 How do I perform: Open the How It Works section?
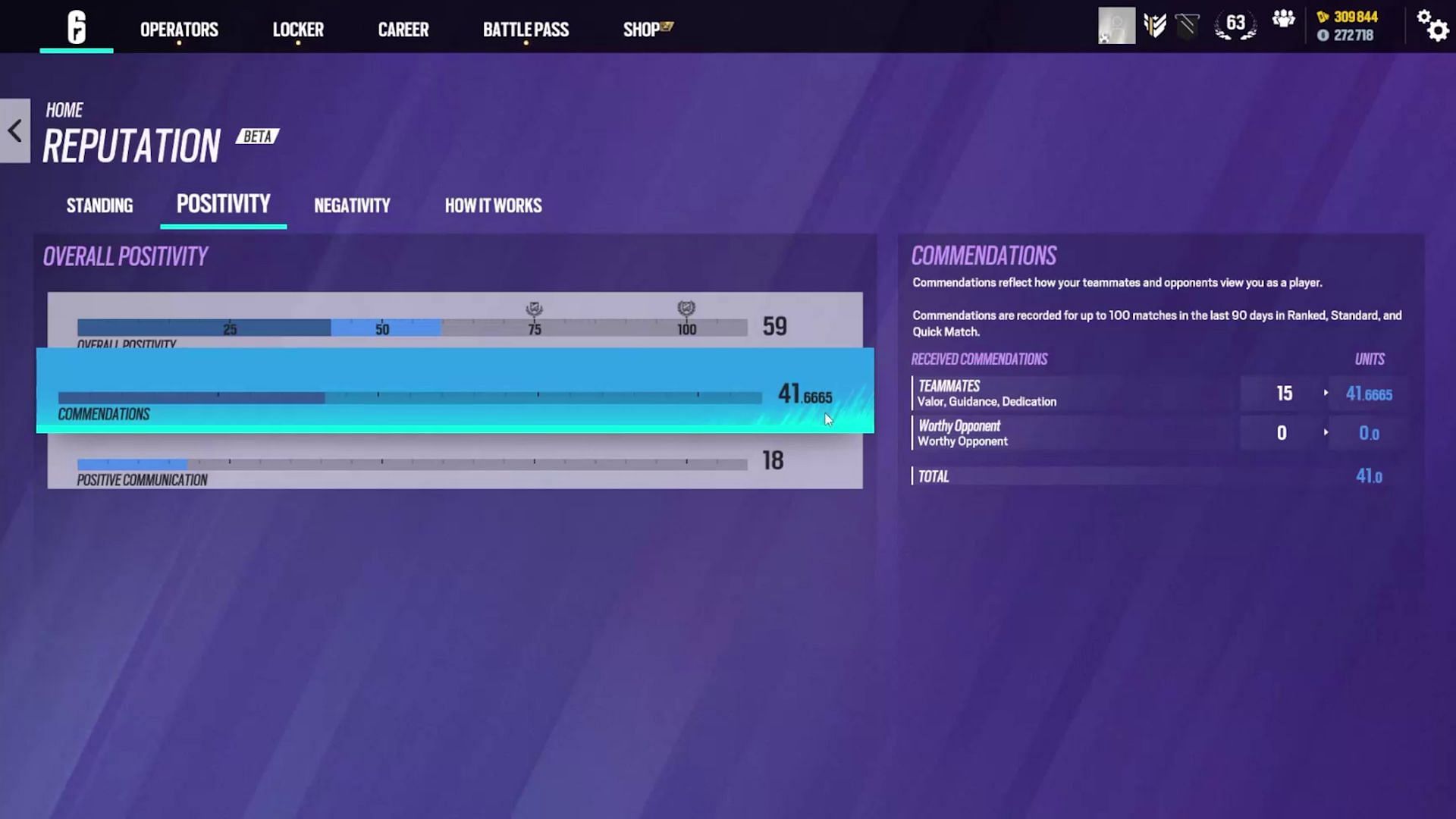[x=493, y=206]
